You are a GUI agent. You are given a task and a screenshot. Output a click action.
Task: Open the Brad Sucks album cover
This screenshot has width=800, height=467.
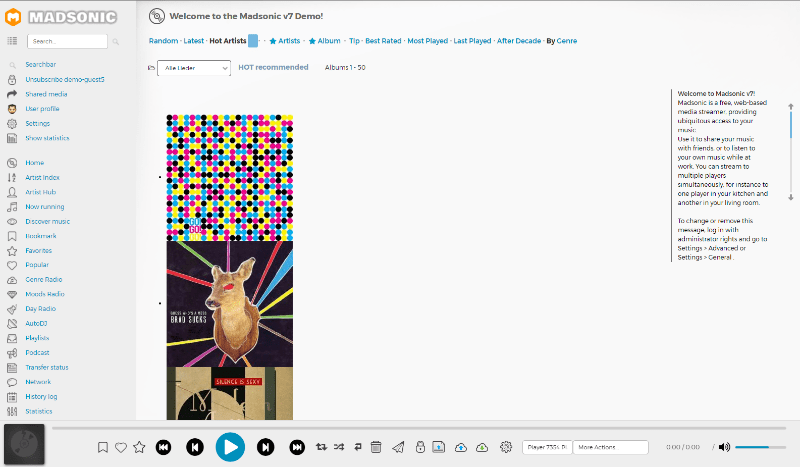pyautogui.click(x=230, y=304)
